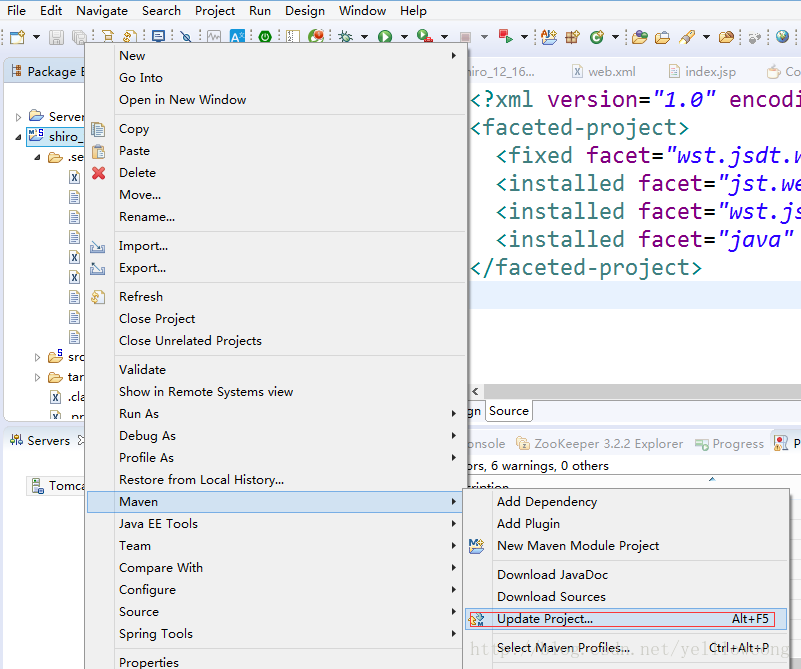Click the New Maven Module Project icon
This screenshot has height=669, width=801.
click(x=477, y=546)
